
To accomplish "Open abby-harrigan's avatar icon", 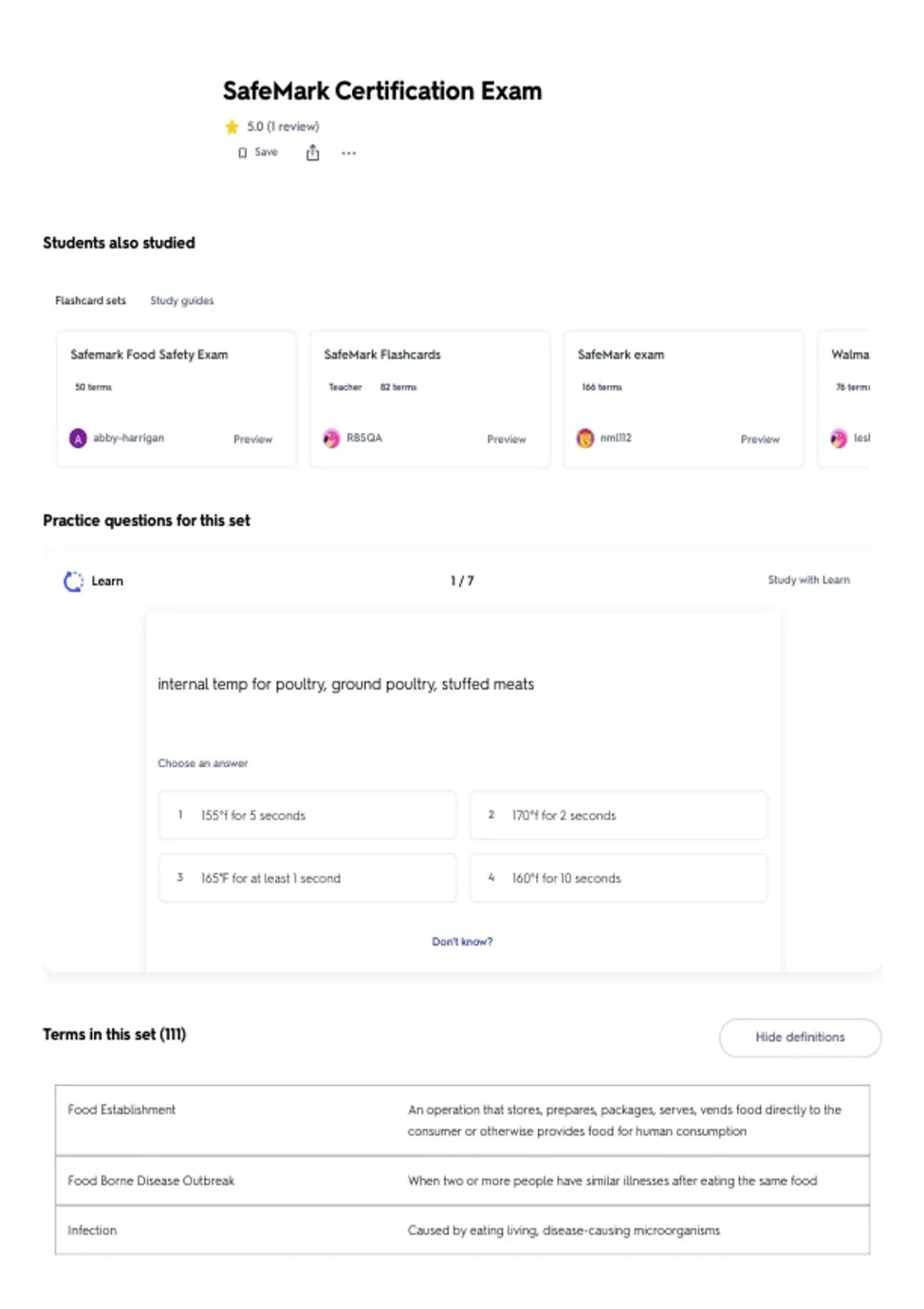I will [x=78, y=438].
